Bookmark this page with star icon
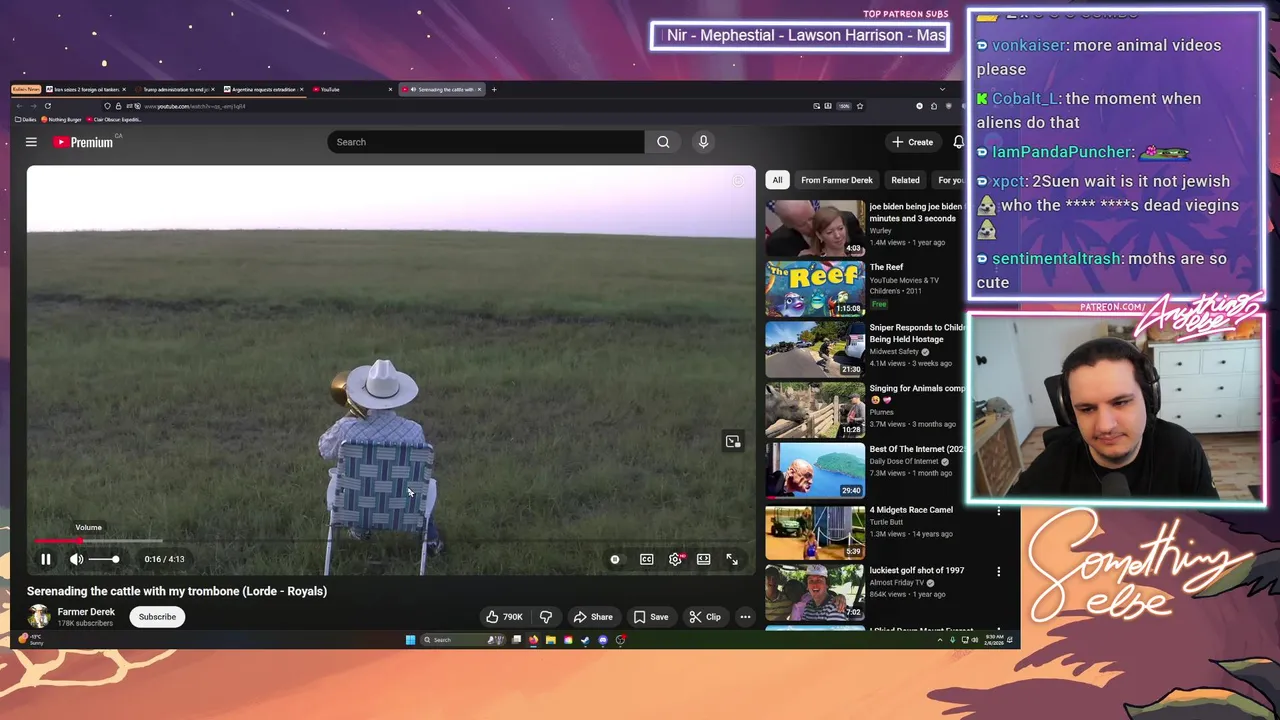1280x720 pixels. pos(859,106)
